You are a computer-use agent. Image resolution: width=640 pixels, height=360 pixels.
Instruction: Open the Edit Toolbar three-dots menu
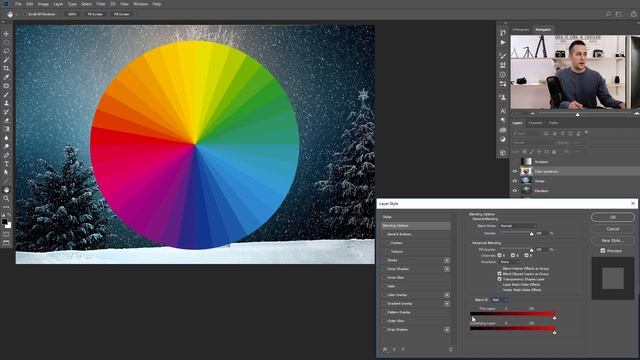(x=6, y=207)
